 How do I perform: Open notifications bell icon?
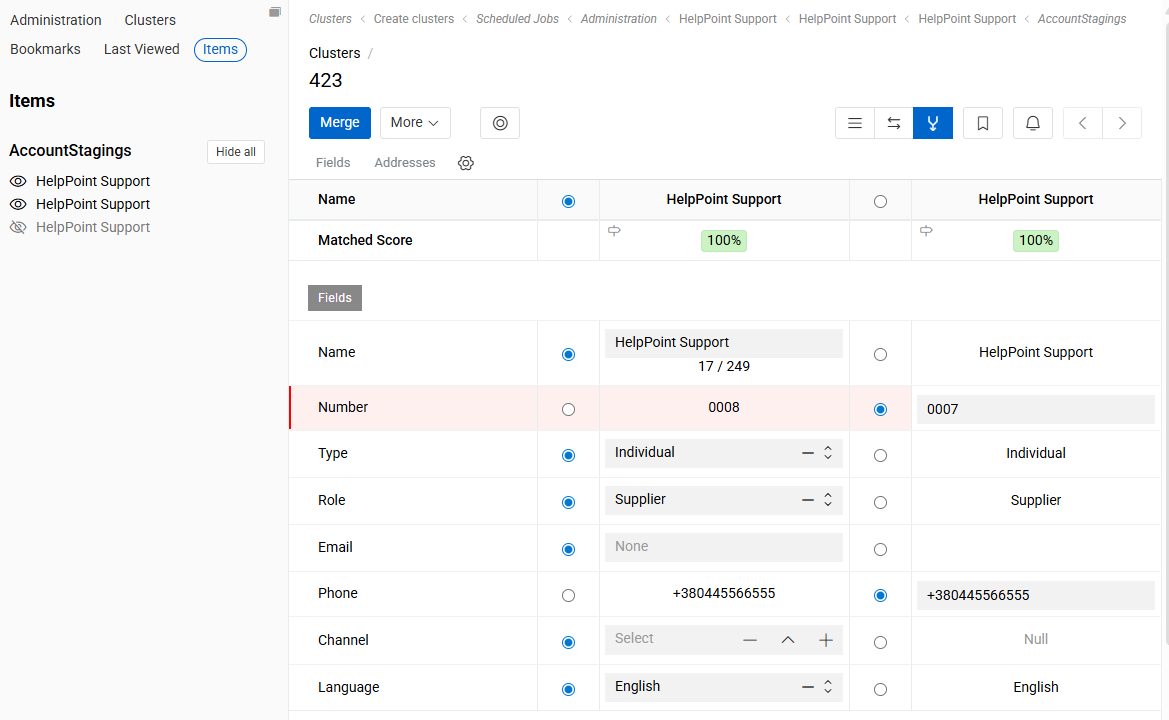pyautogui.click(x=1033, y=123)
